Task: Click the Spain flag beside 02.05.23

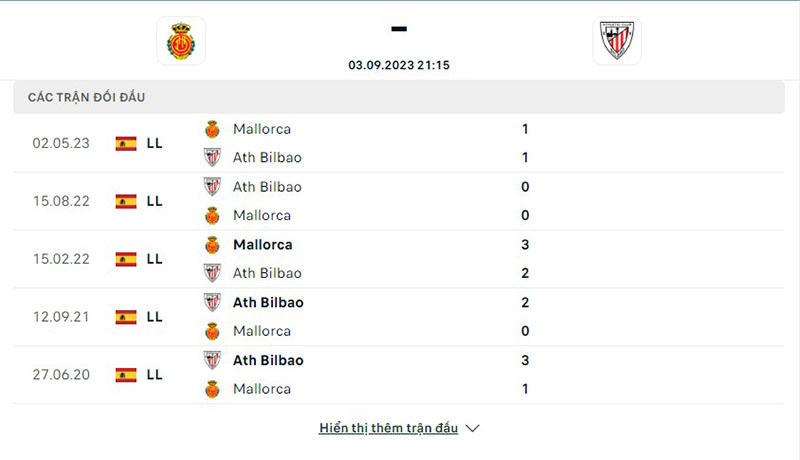Action: (x=126, y=143)
